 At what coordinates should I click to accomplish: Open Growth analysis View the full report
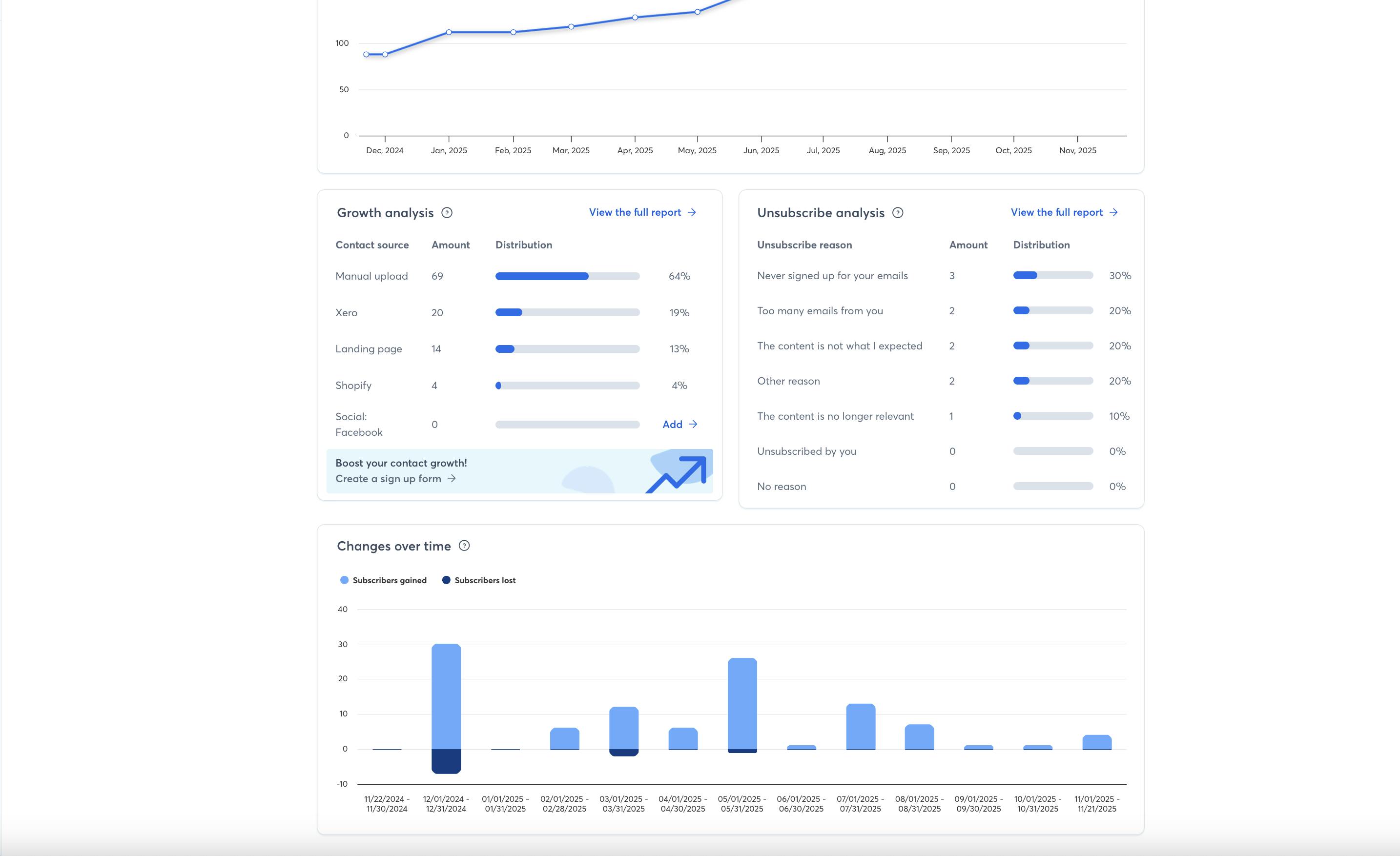click(635, 212)
